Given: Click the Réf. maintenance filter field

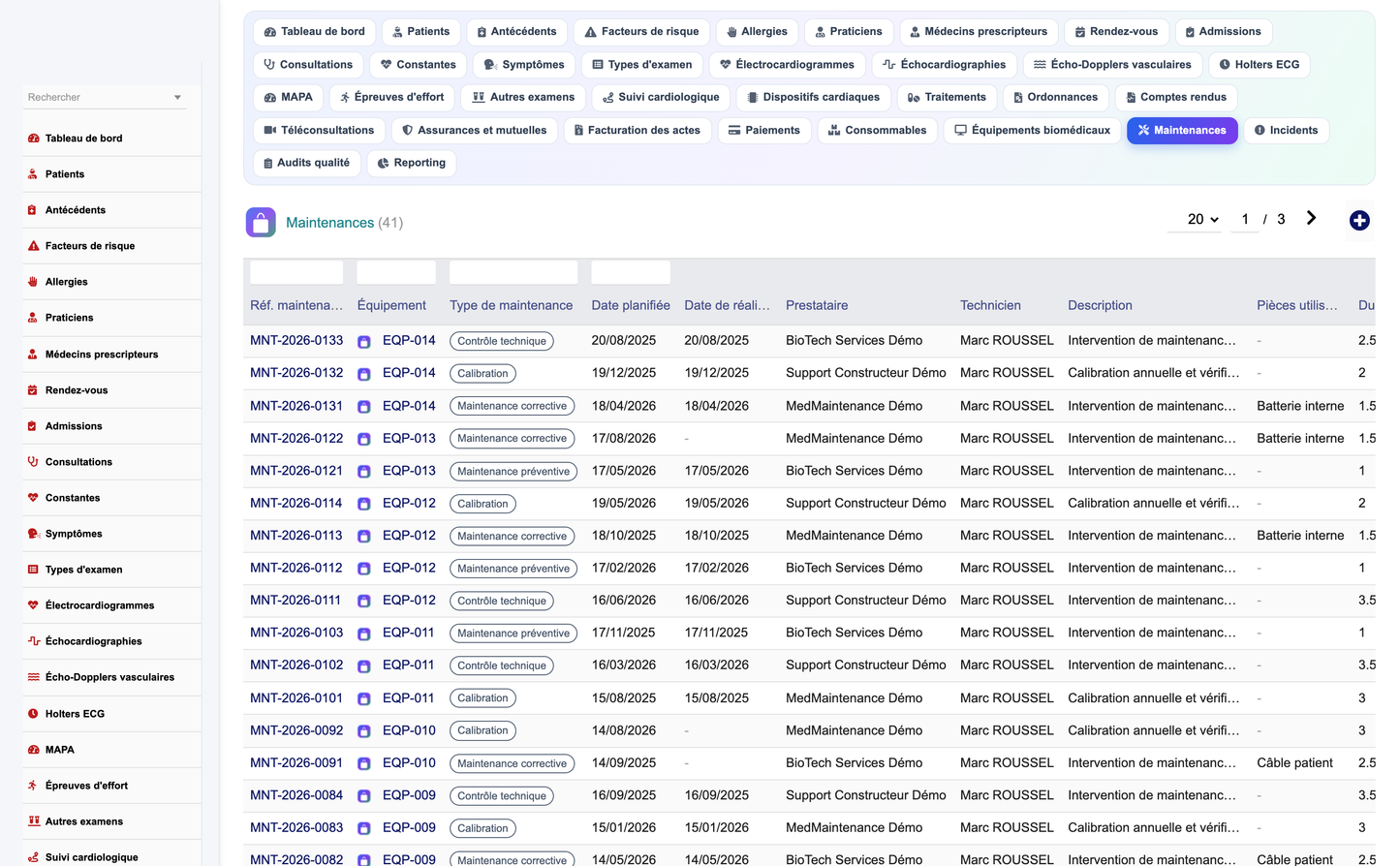Looking at the screenshot, I should pyautogui.click(x=296, y=272).
